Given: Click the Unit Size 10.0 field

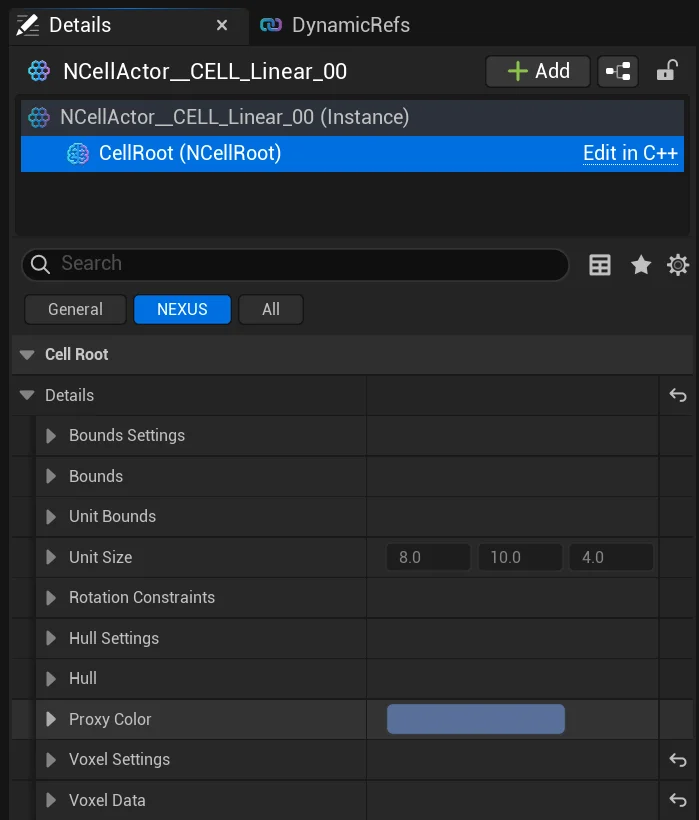Looking at the screenshot, I should tap(520, 557).
